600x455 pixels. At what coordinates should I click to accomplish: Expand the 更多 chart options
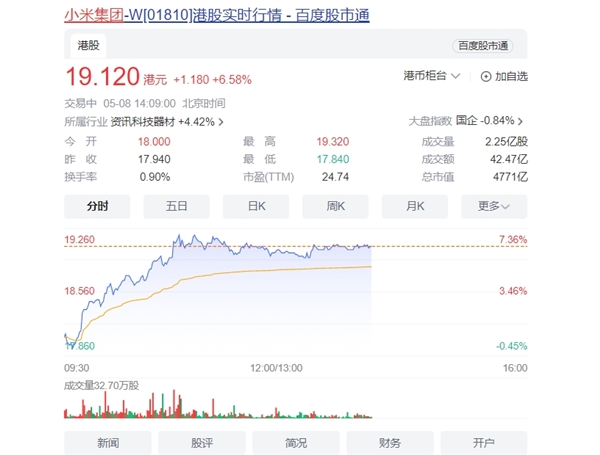click(x=494, y=206)
